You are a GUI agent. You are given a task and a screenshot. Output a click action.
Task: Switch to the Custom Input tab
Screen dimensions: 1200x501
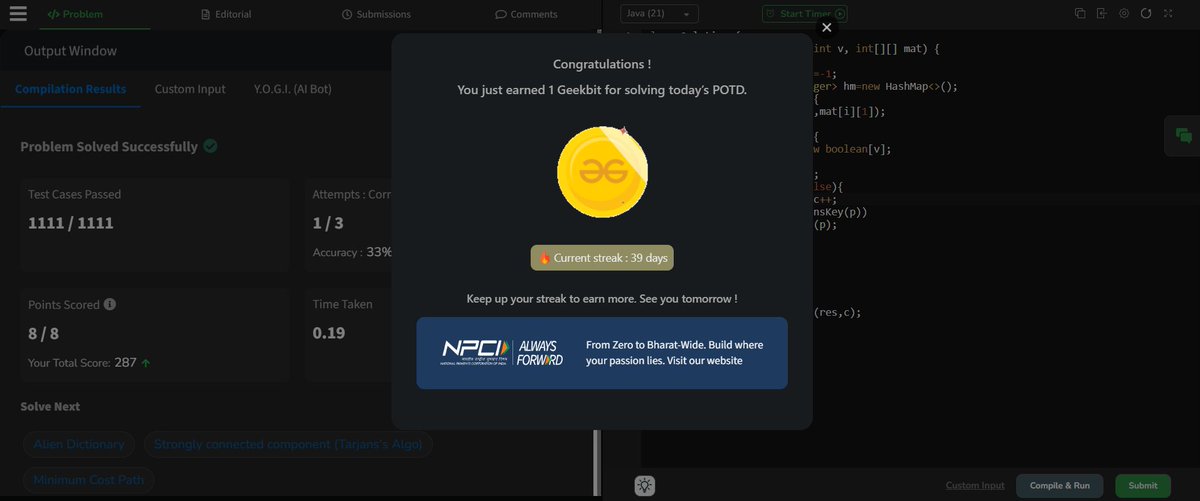[190, 89]
